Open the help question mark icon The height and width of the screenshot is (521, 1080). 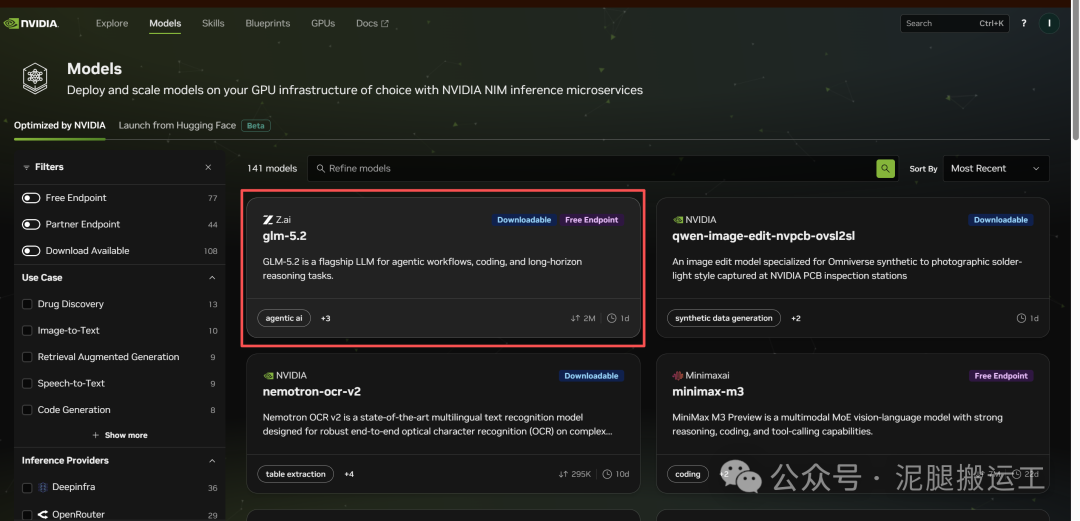[1024, 23]
